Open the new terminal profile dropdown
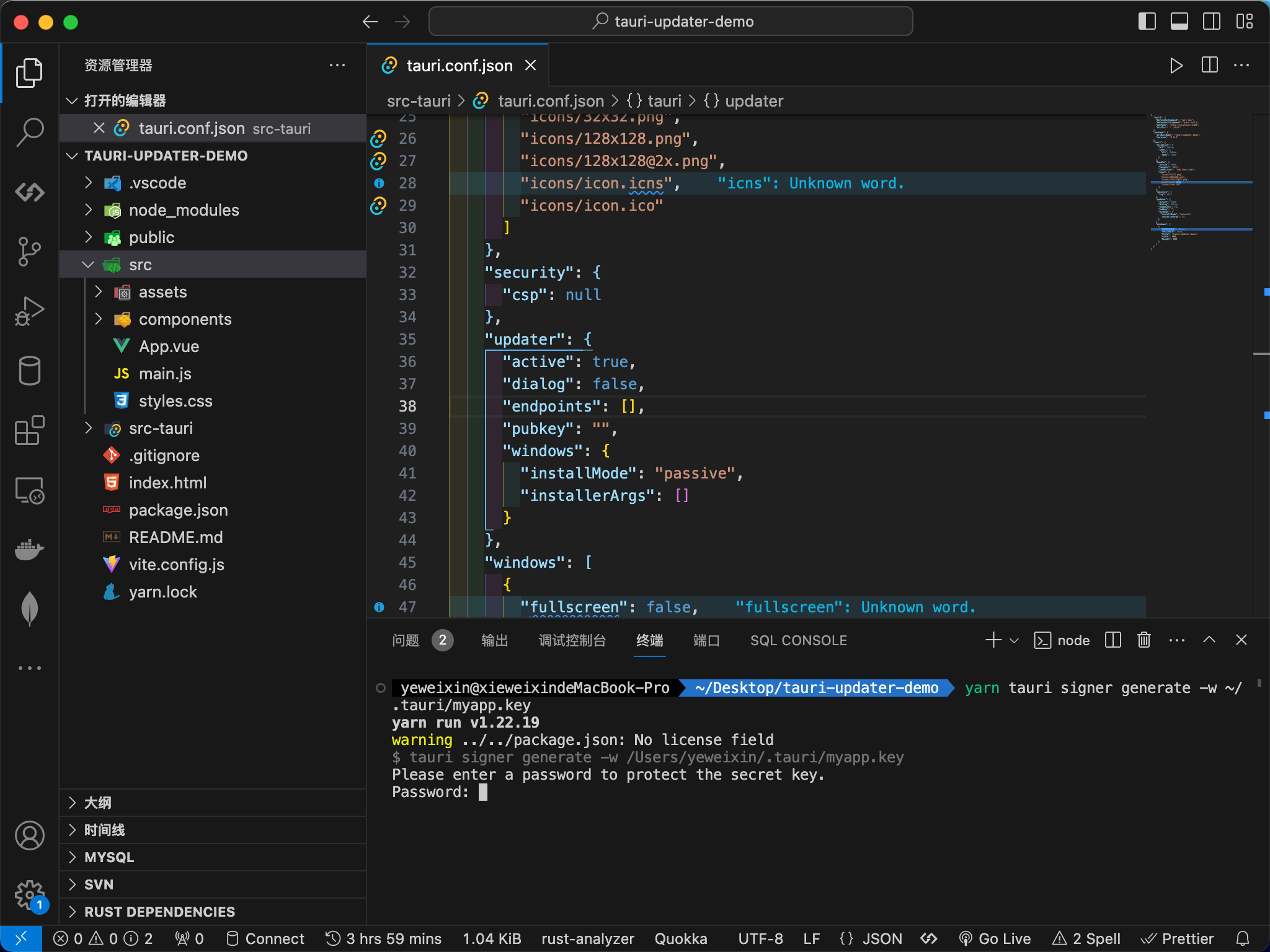Screen dimensions: 1270x952 pyautogui.click(x=1015, y=640)
